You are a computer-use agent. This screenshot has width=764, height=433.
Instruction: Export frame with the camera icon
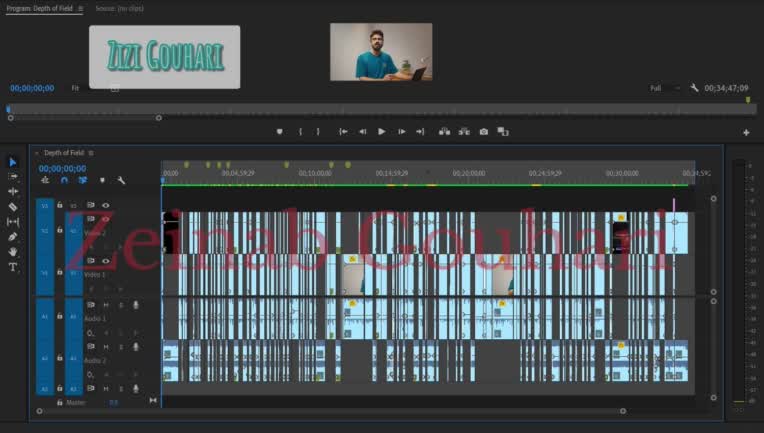point(483,132)
